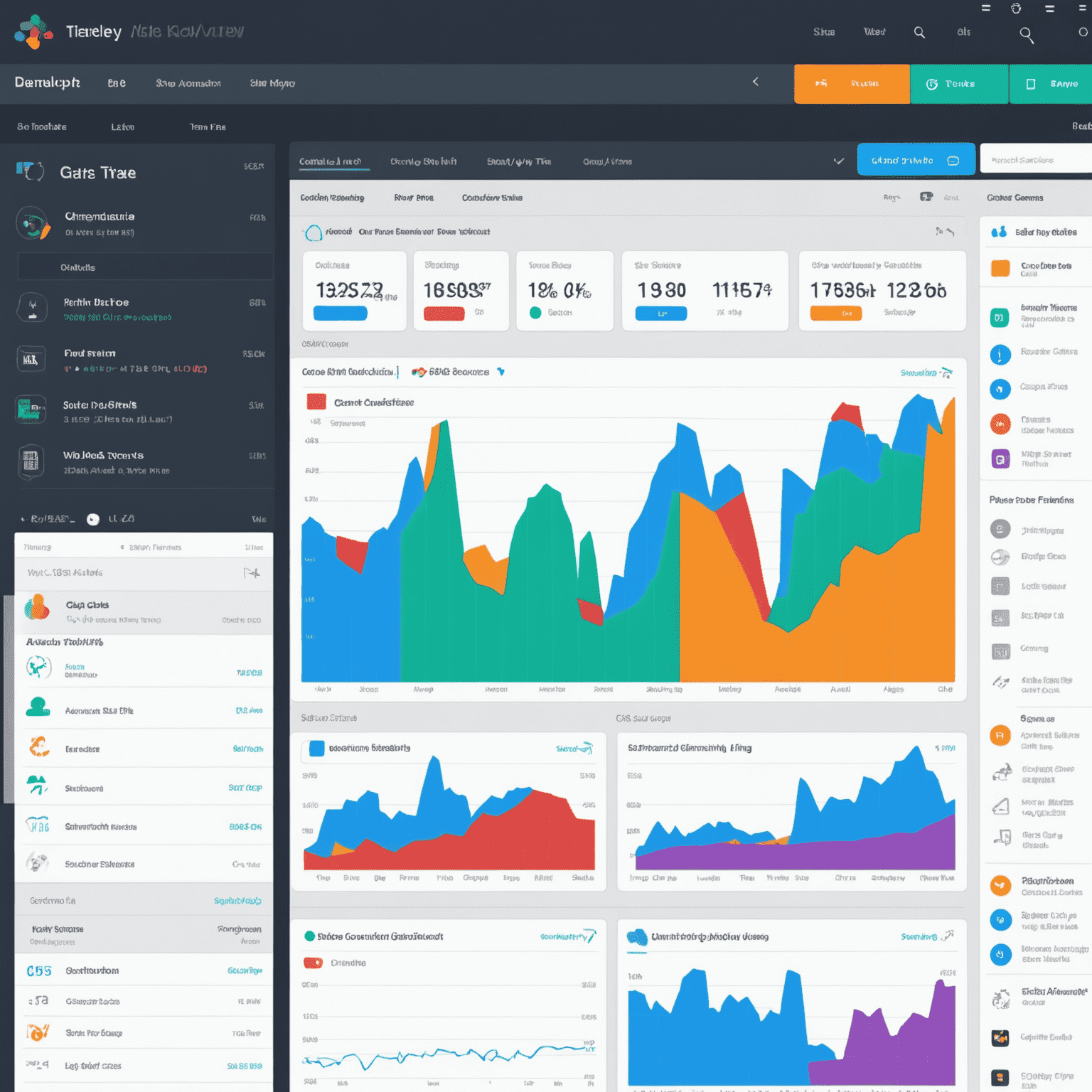Click the blue button under 132S72 card
1092x1092 pixels.
click(341, 313)
